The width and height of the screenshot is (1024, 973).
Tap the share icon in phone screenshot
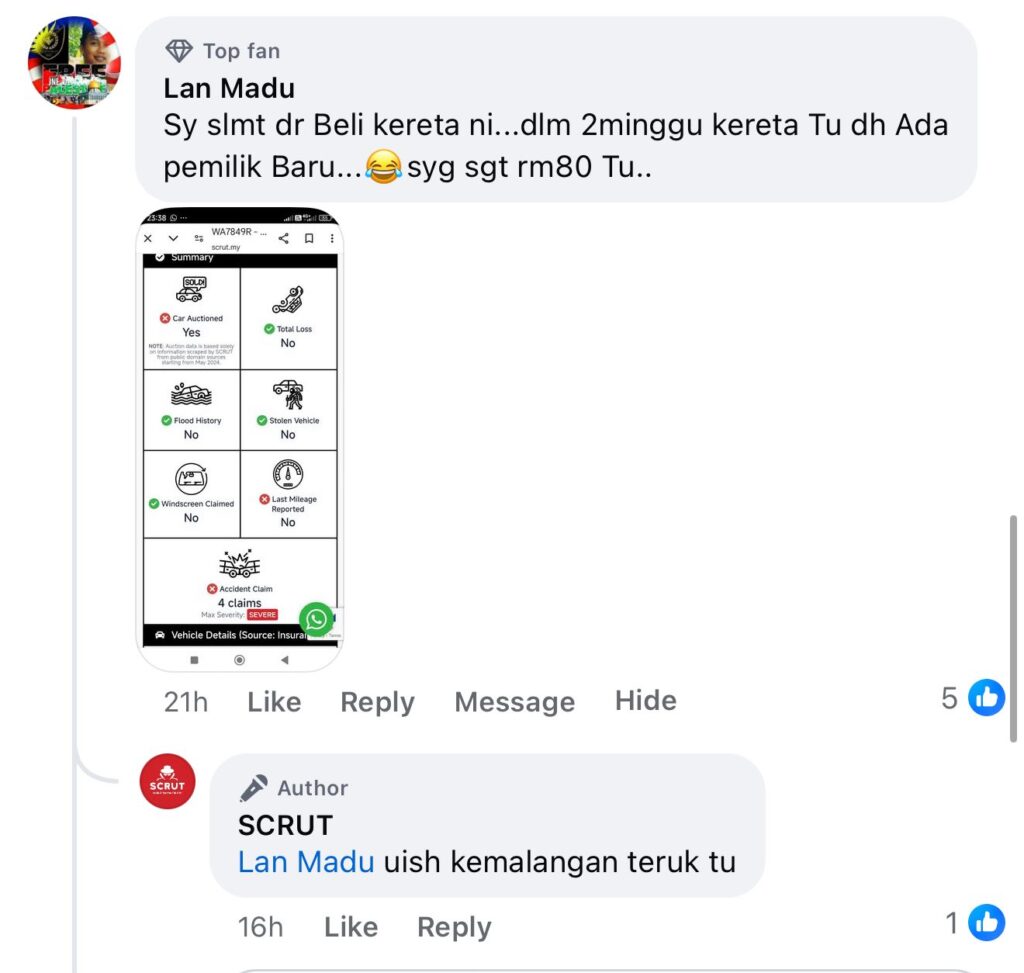283,238
